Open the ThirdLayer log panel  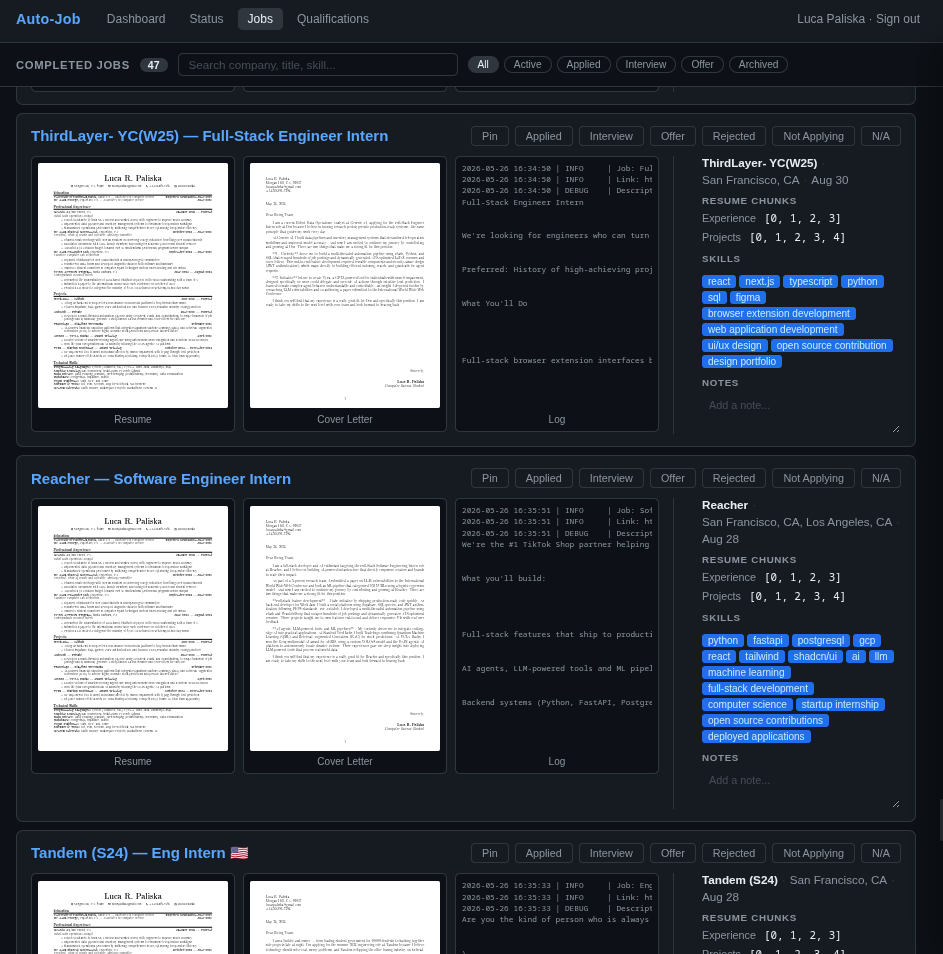coord(557,294)
